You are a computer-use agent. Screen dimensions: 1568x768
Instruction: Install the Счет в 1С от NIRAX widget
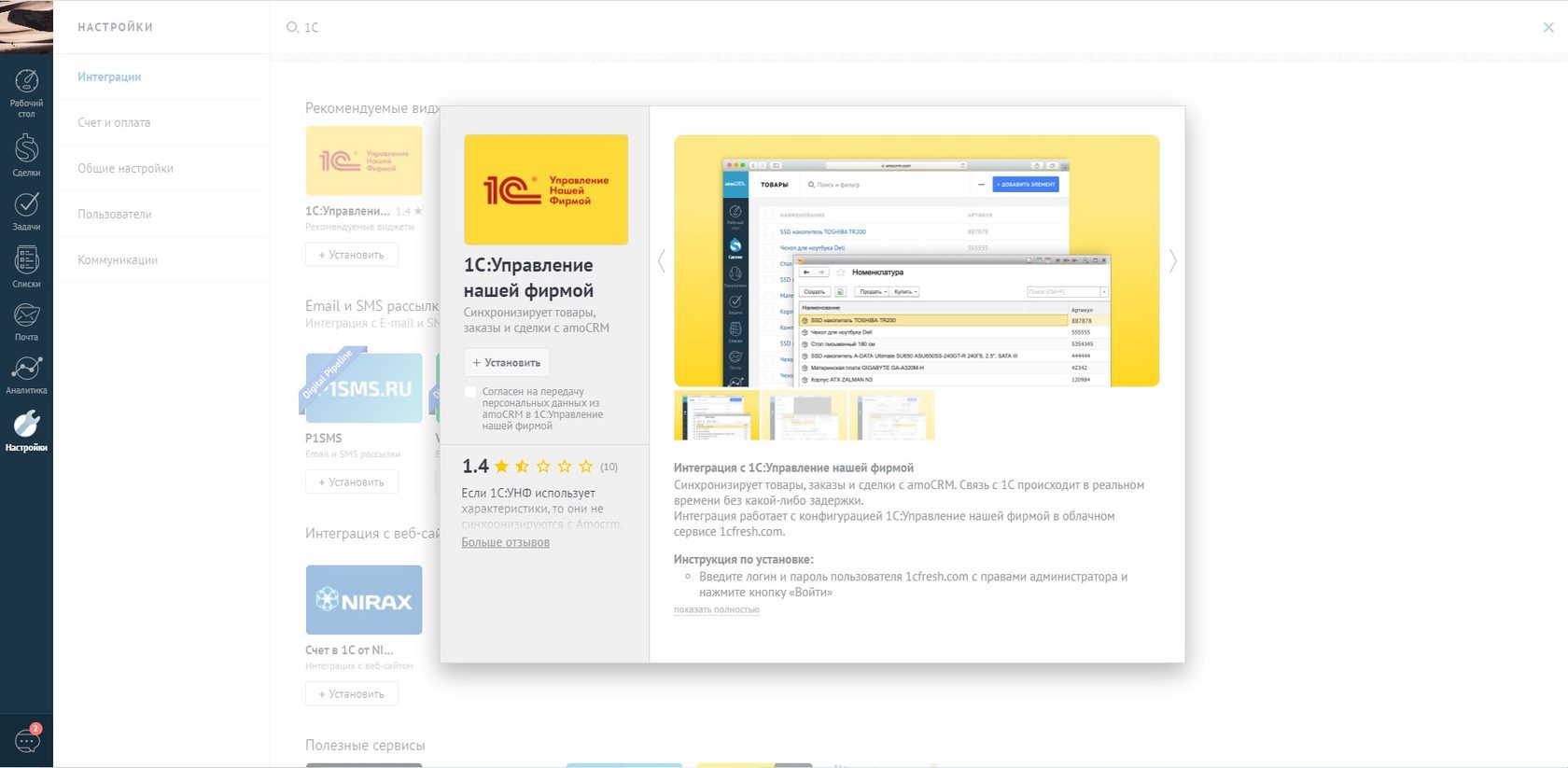pos(352,694)
